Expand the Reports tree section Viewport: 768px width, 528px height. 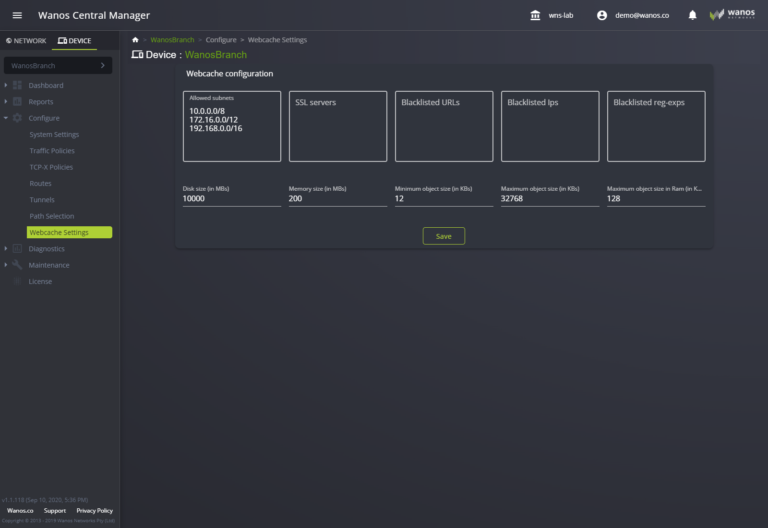6,102
